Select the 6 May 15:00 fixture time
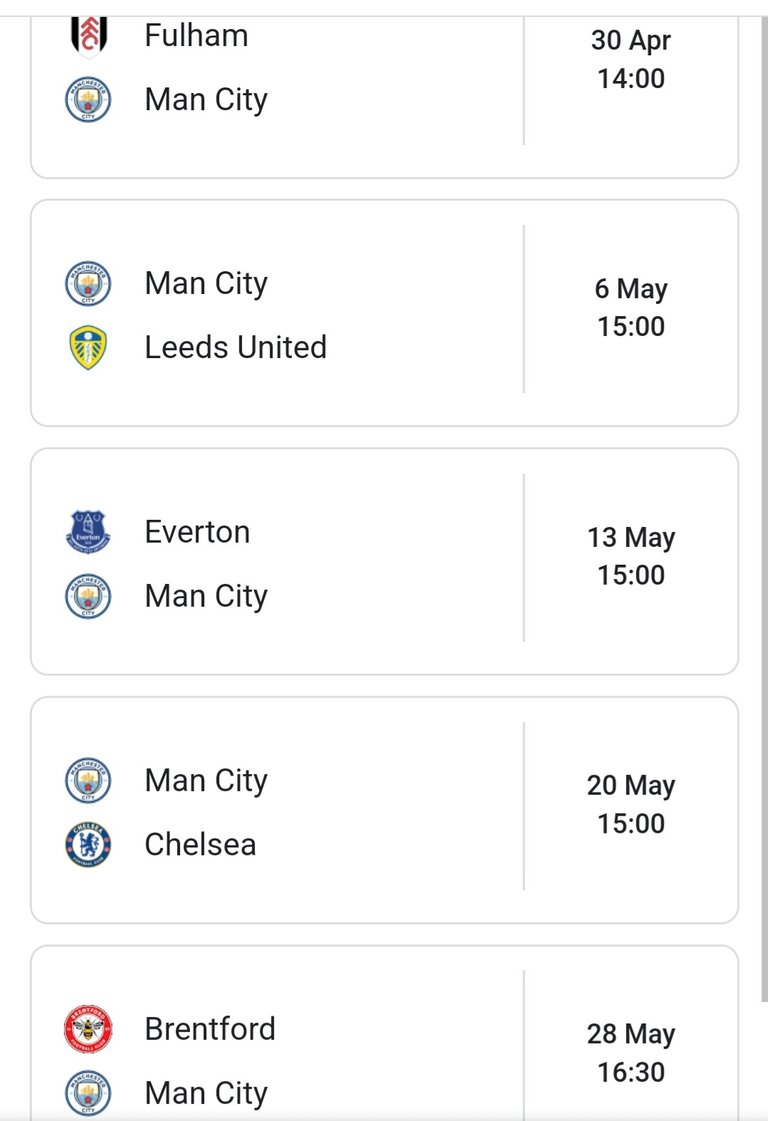 click(631, 307)
